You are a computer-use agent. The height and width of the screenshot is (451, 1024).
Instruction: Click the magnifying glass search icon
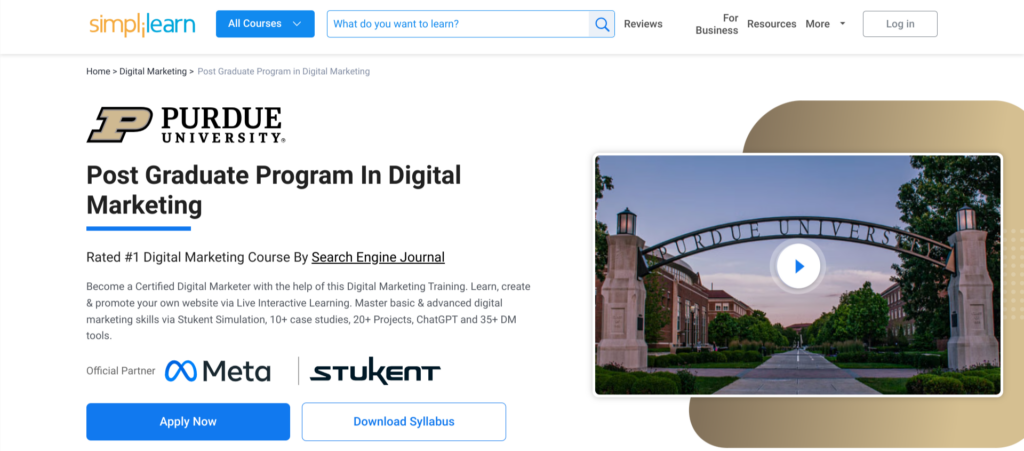602,24
